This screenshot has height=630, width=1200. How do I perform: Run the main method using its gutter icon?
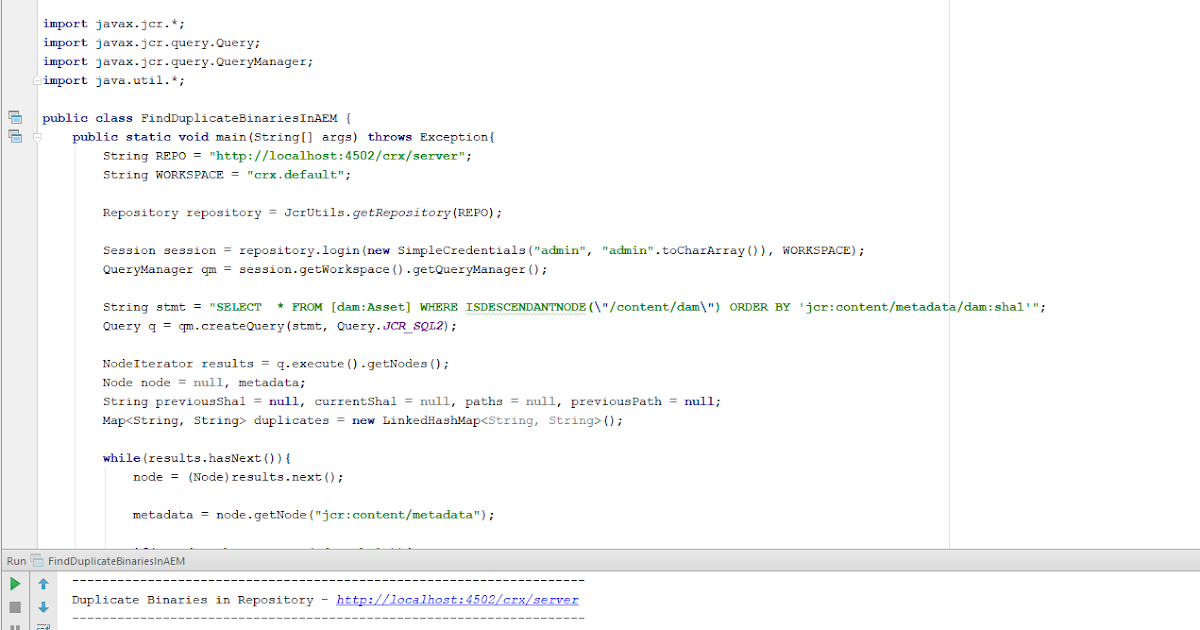[x=14, y=136]
